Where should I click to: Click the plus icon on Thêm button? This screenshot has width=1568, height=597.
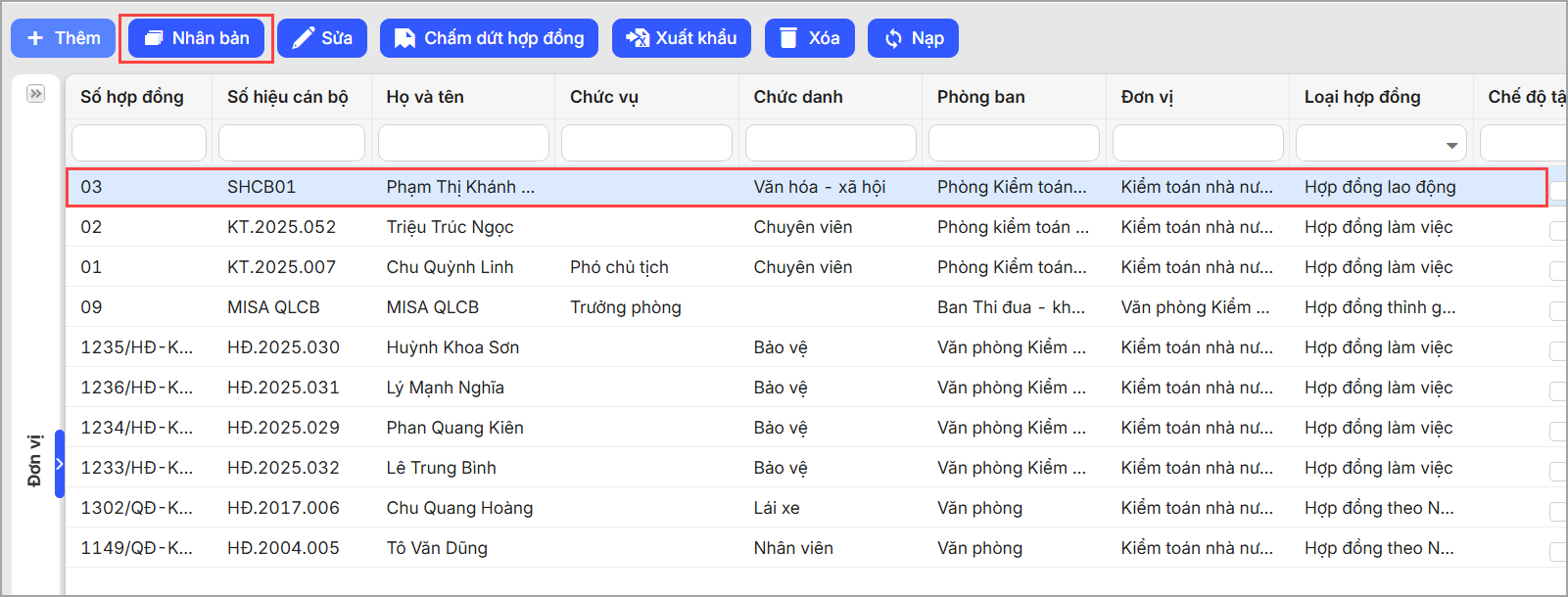click(x=35, y=38)
